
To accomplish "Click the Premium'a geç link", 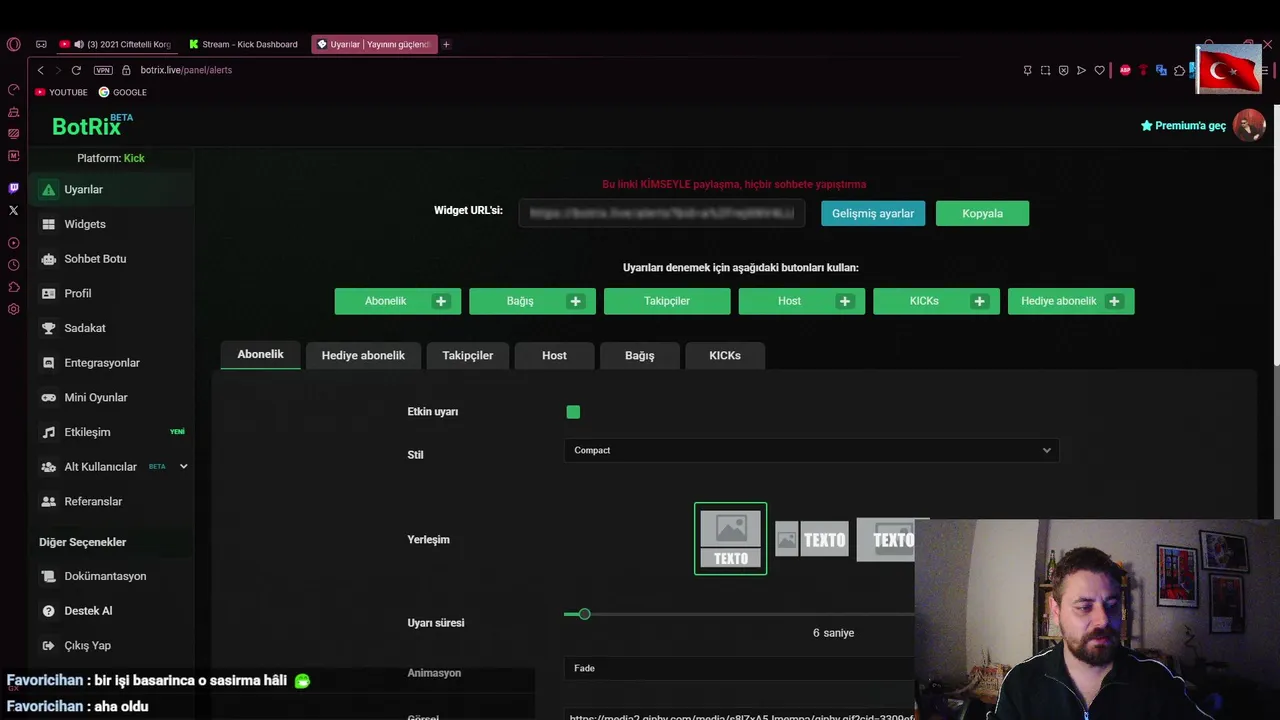I will pos(1183,126).
